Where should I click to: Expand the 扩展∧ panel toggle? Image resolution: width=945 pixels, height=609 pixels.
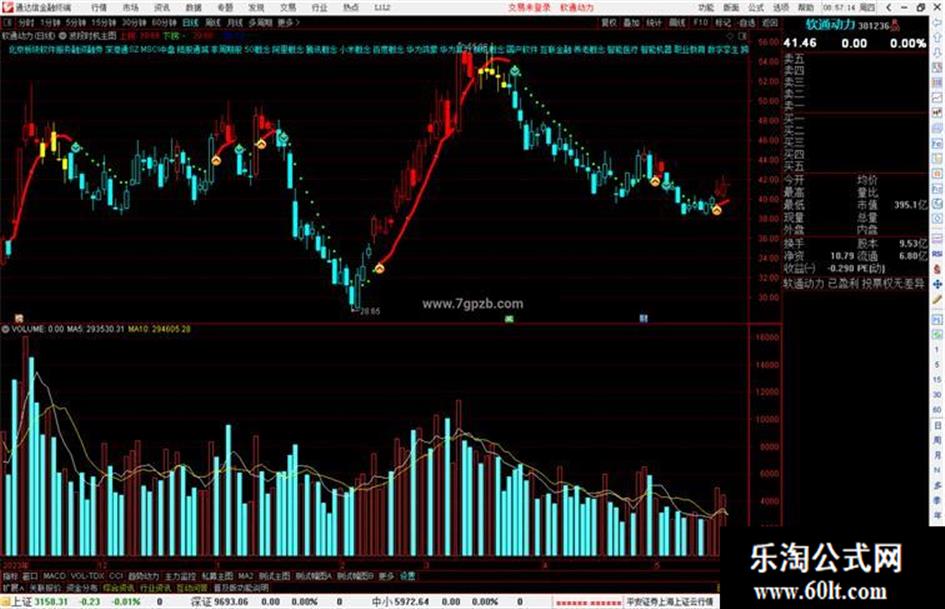pyautogui.click(x=13, y=588)
